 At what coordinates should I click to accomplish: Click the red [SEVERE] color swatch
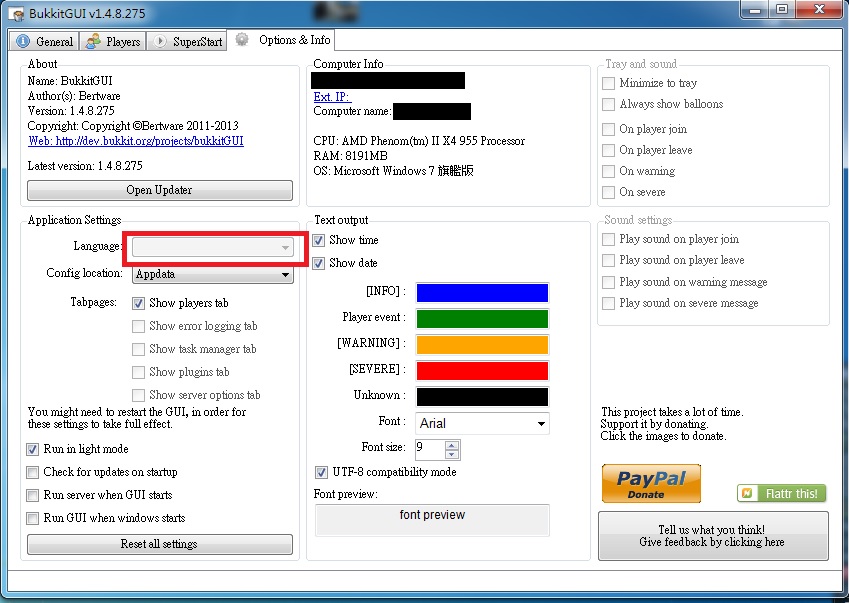pyautogui.click(x=482, y=370)
